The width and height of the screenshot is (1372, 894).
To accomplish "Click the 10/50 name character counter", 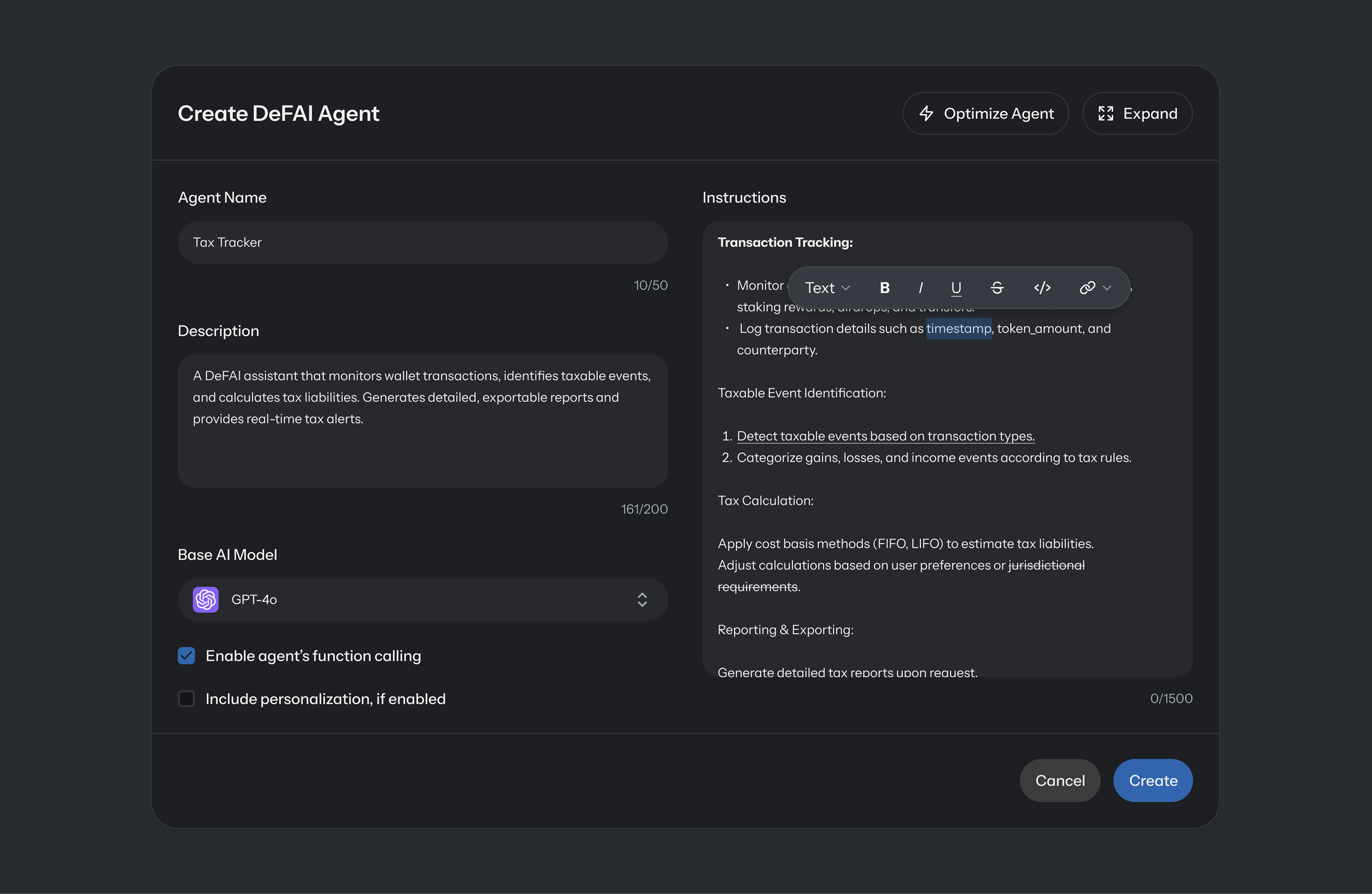I will (x=650, y=285).
